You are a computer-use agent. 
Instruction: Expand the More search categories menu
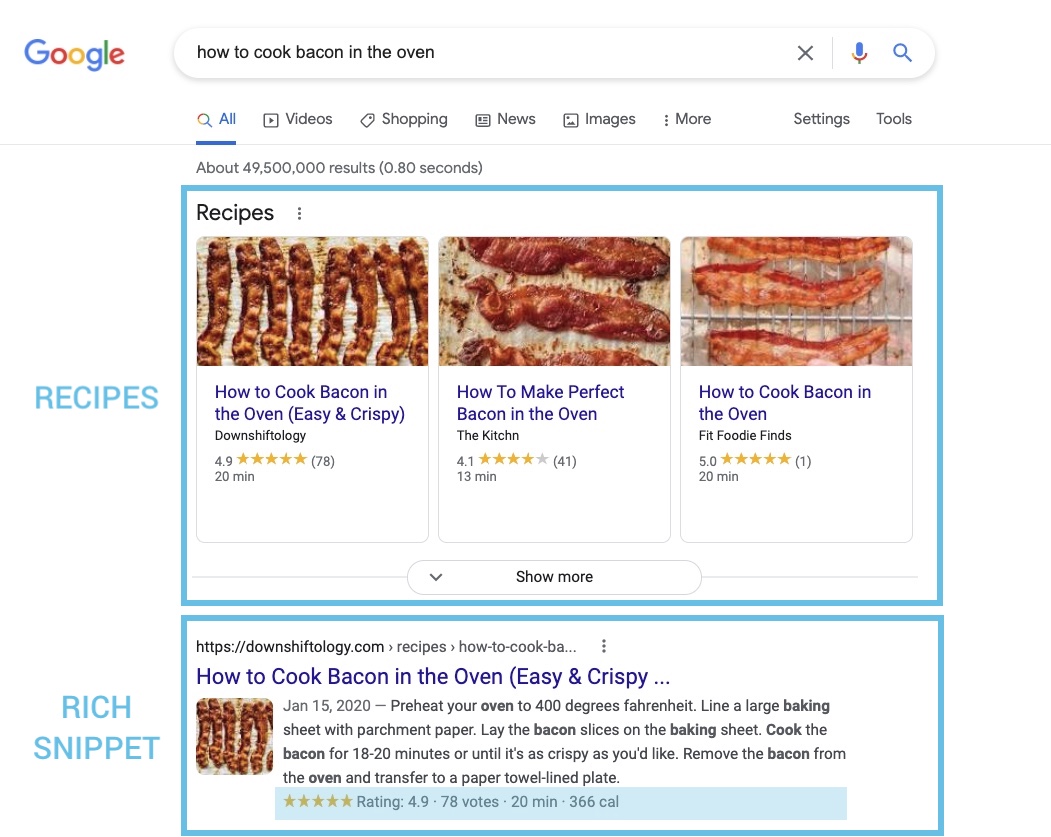(686, 119)
